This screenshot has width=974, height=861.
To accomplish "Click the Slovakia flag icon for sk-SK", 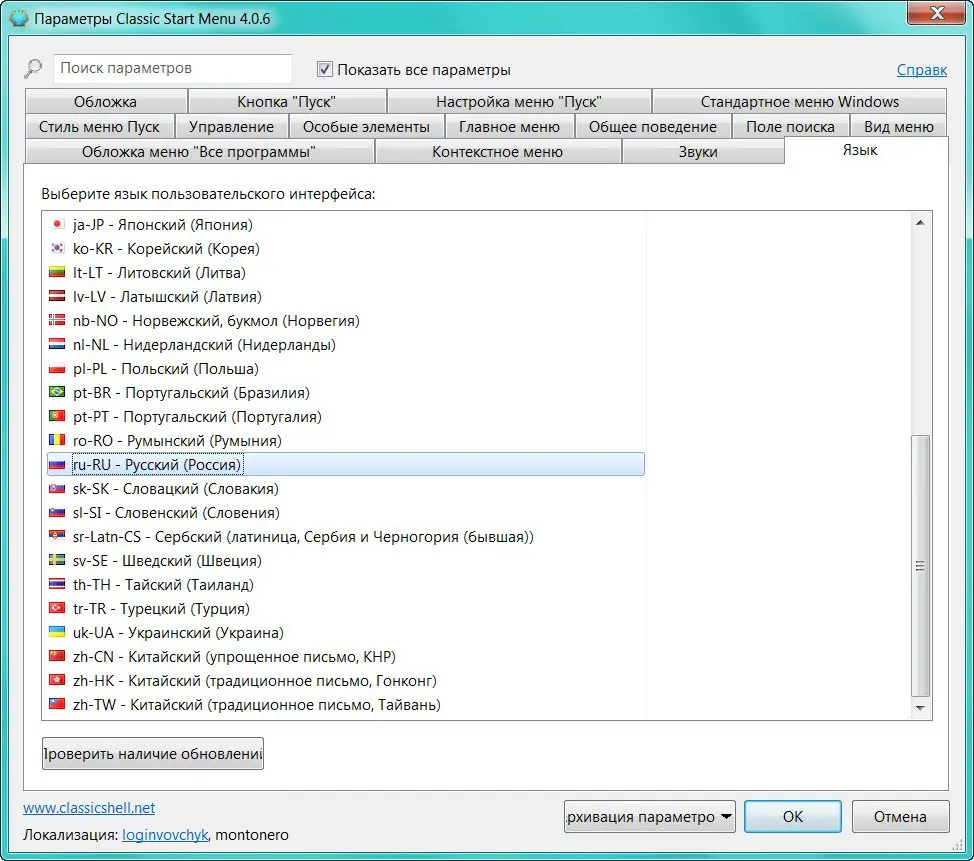I will point(57,488).
